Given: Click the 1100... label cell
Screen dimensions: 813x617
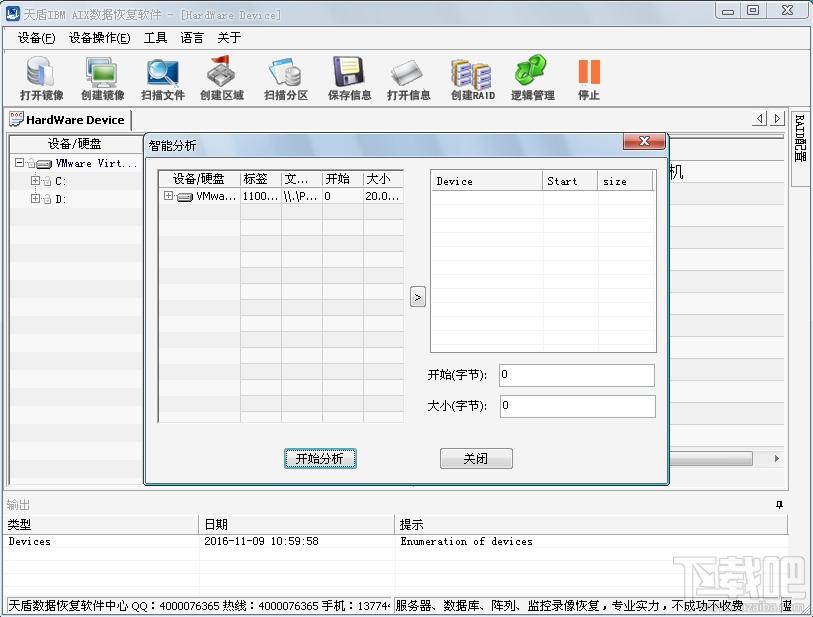Looking at the screenshot, I should coord(260,196).
